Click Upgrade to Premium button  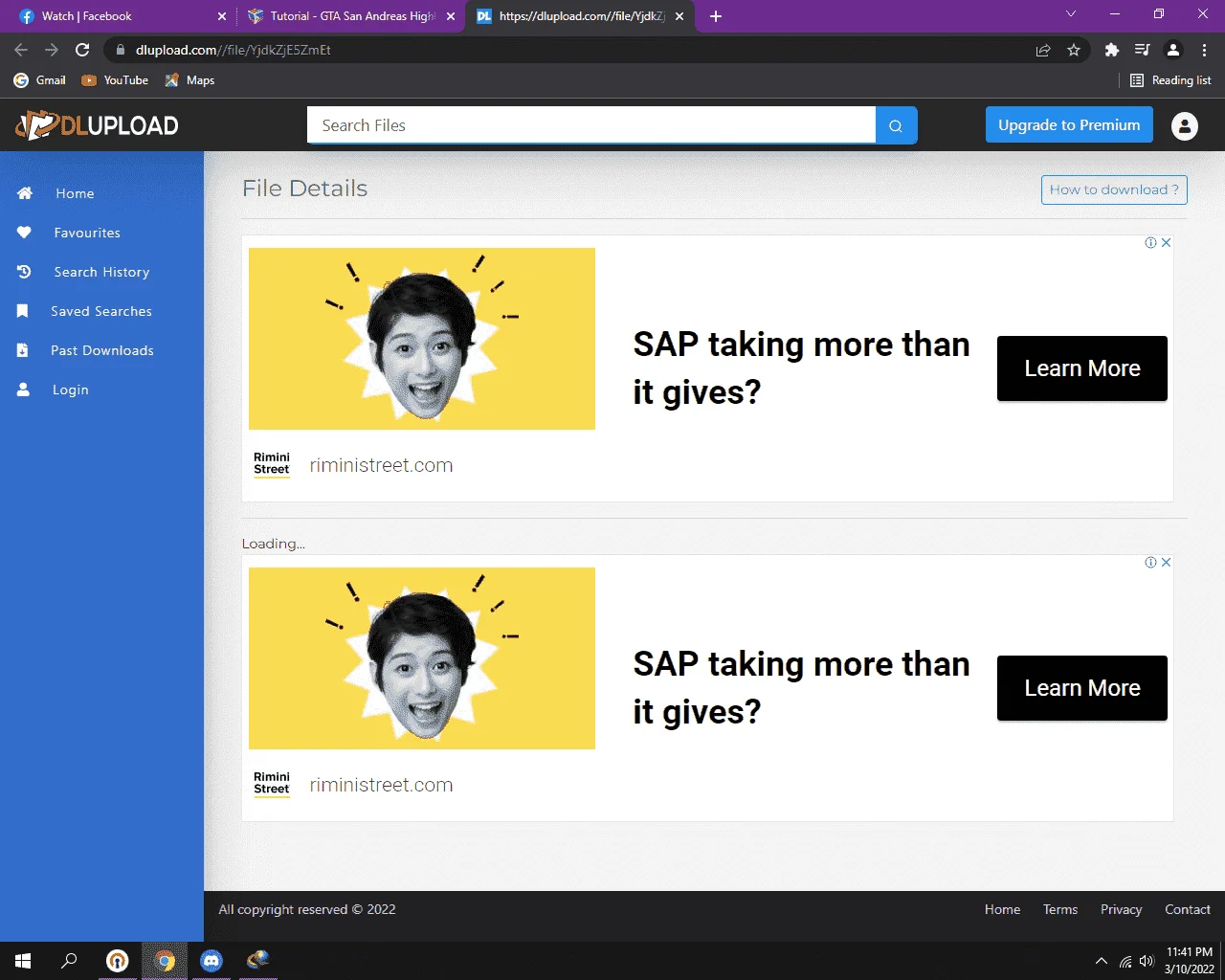tap(1069, 124)
